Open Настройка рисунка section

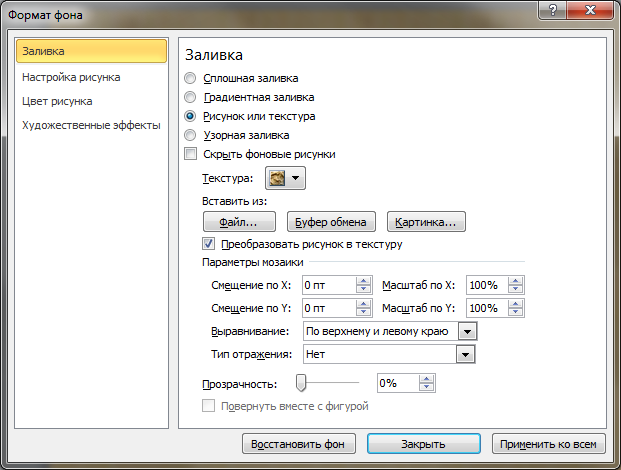click(71, 77)
